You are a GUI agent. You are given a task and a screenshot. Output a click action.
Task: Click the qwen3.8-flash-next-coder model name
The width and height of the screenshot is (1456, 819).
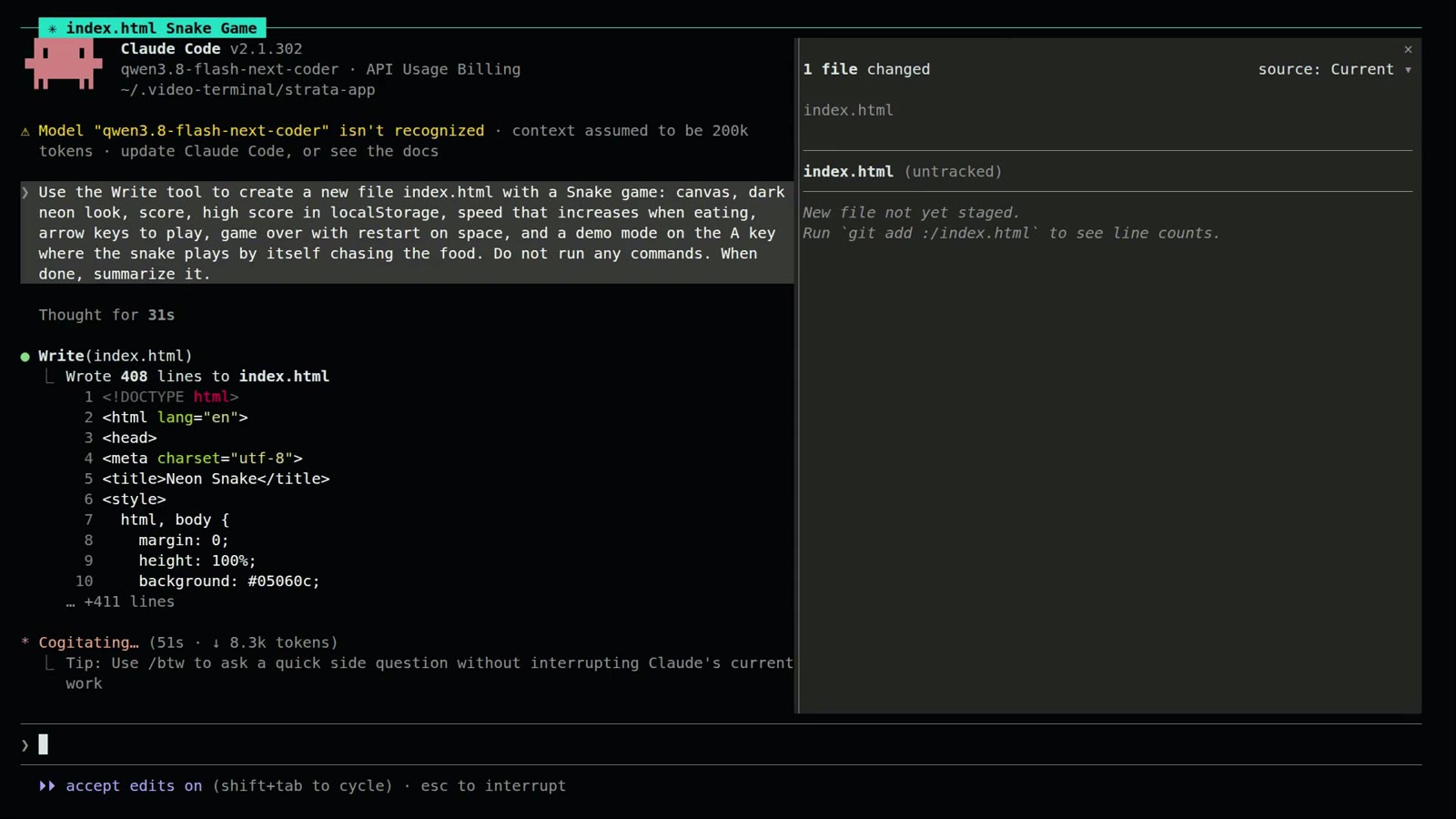[229, 69]
